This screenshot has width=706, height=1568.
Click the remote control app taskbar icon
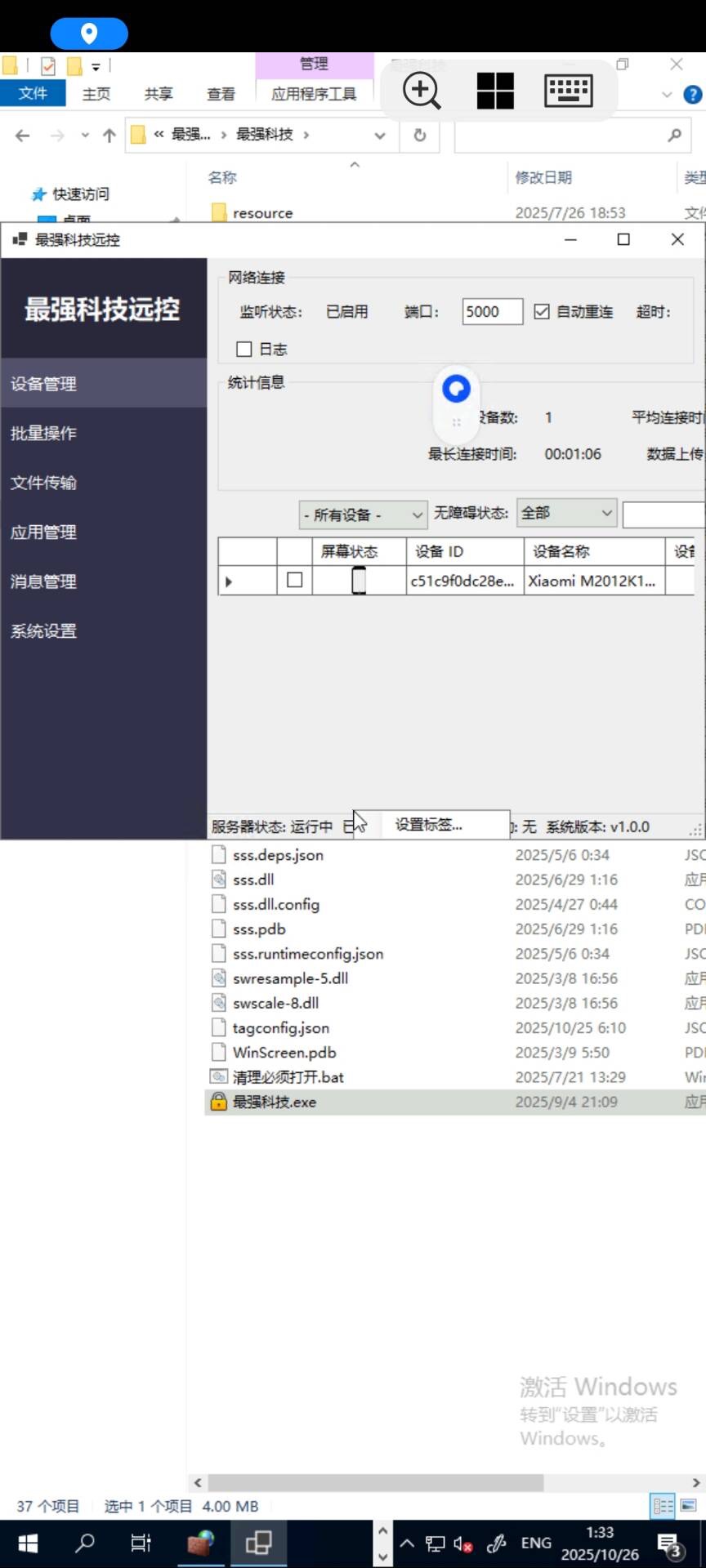pos(258,1543)
